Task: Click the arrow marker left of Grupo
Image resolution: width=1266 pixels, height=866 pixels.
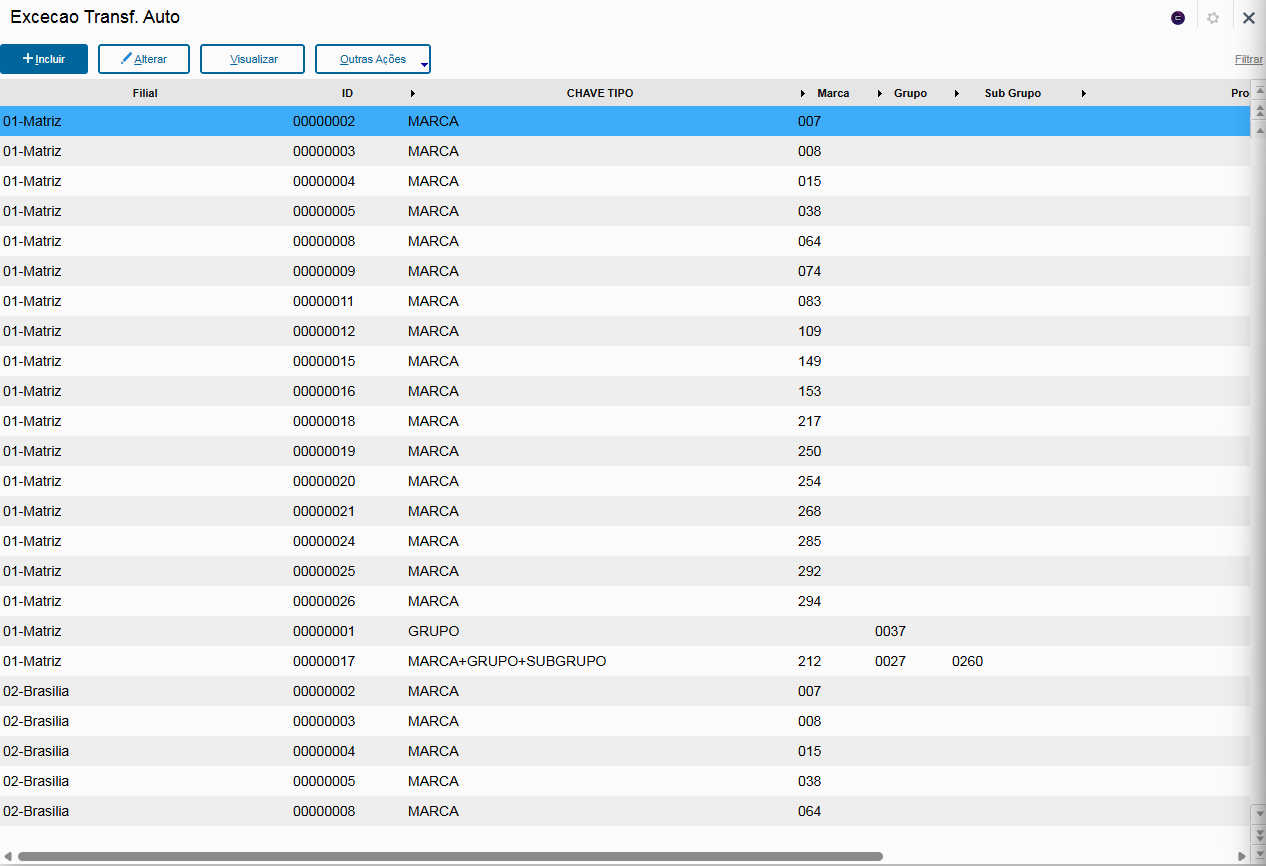Action: click(880, 93)
